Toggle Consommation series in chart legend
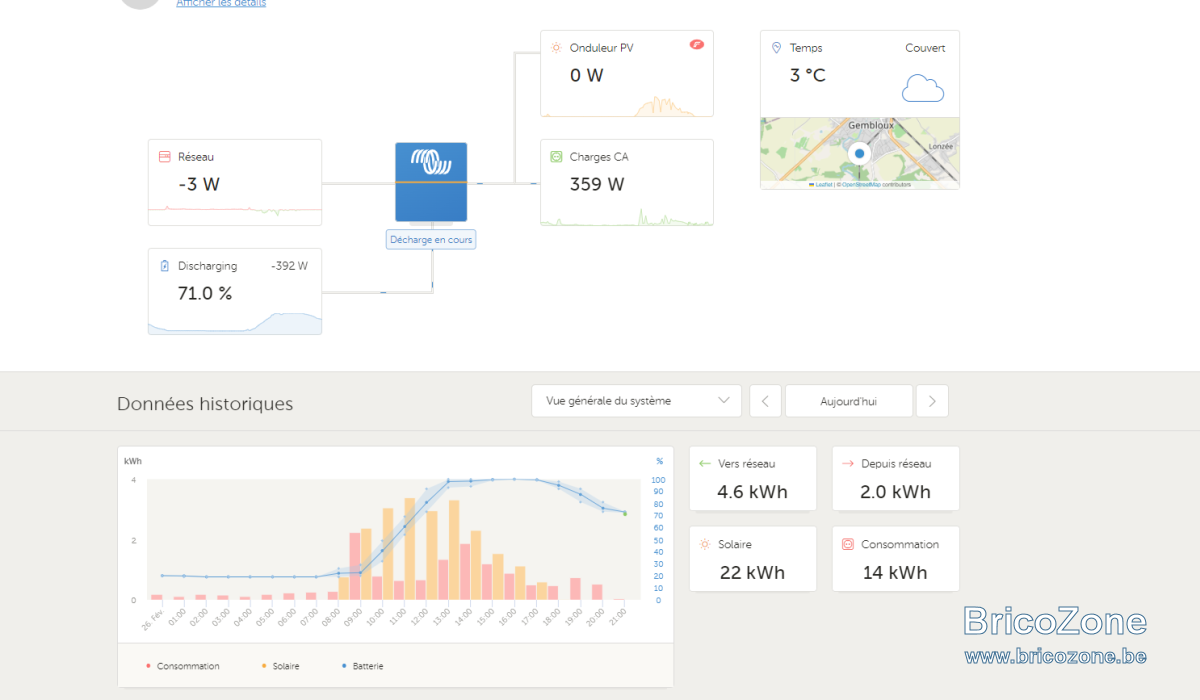 click(x=183, y=666)
